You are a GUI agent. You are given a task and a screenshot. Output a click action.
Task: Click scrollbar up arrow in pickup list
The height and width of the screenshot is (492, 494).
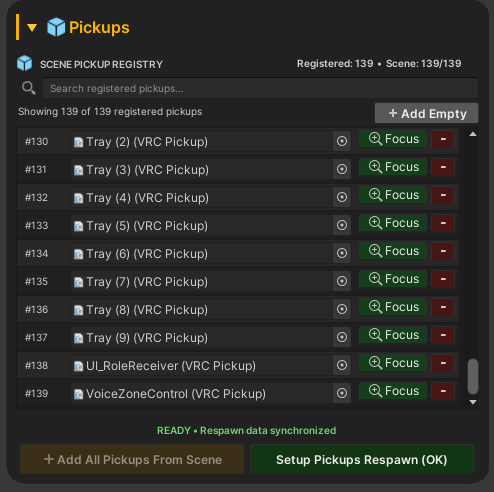[x=473, y=134]
